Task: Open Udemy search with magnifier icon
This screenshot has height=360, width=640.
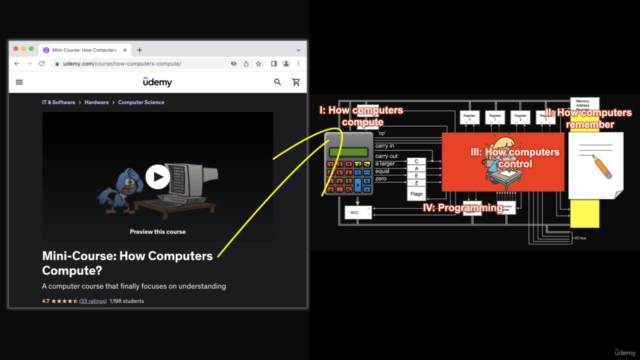Action: tap(278, 82)
